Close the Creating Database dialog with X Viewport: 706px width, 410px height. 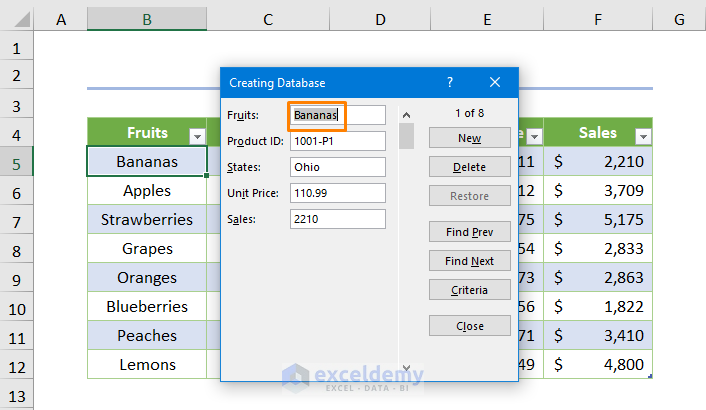tap(495, 83)
